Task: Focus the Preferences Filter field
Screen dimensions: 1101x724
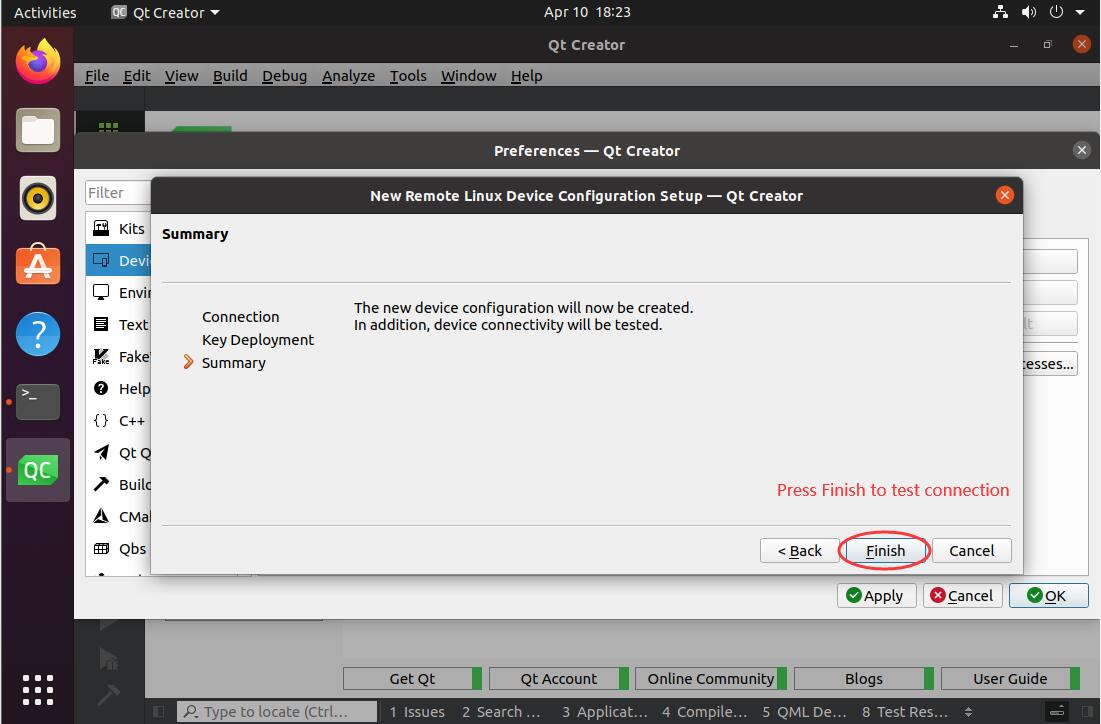Action: click(x=118, y=192)
